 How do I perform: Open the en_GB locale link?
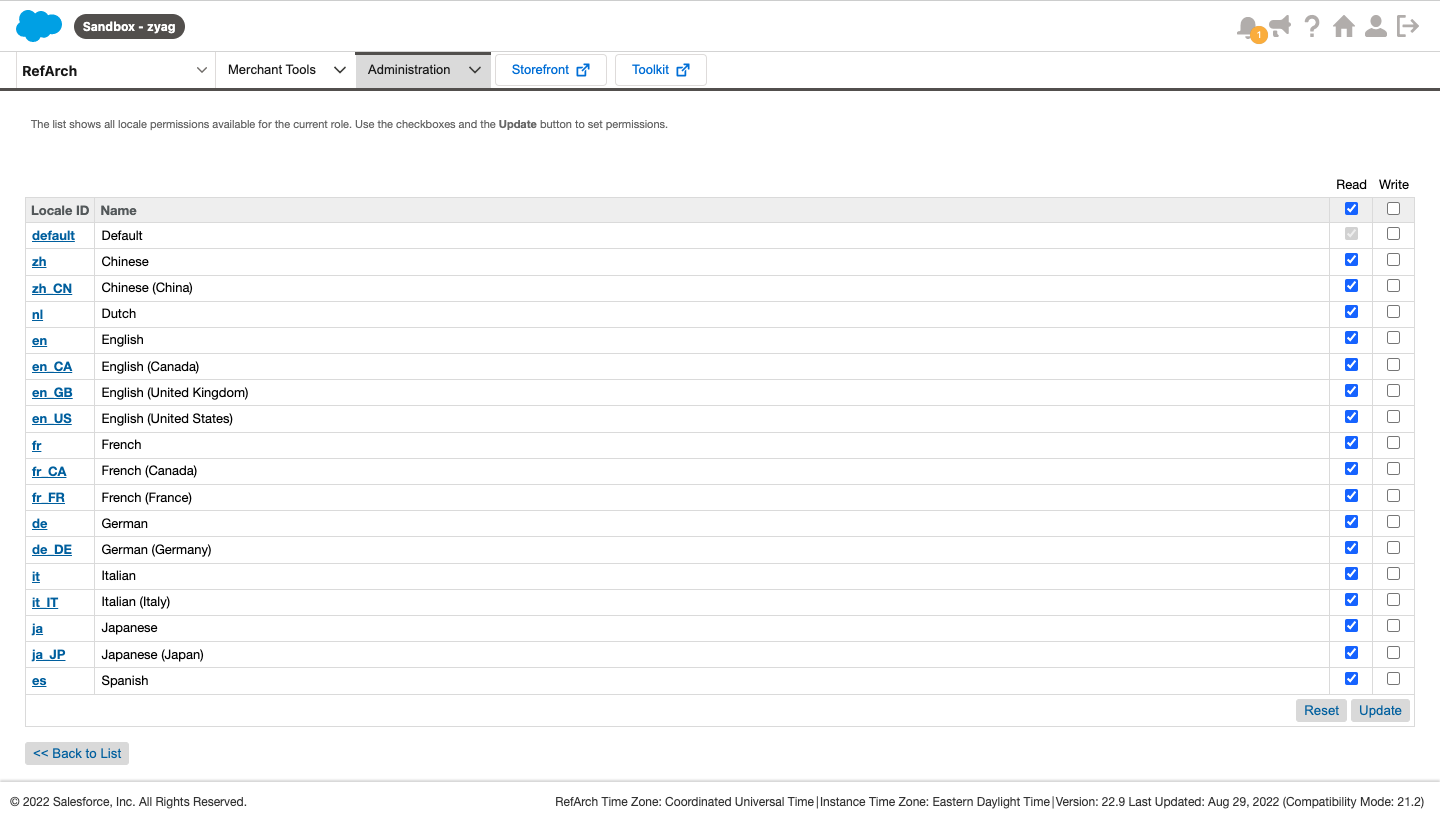52,393
